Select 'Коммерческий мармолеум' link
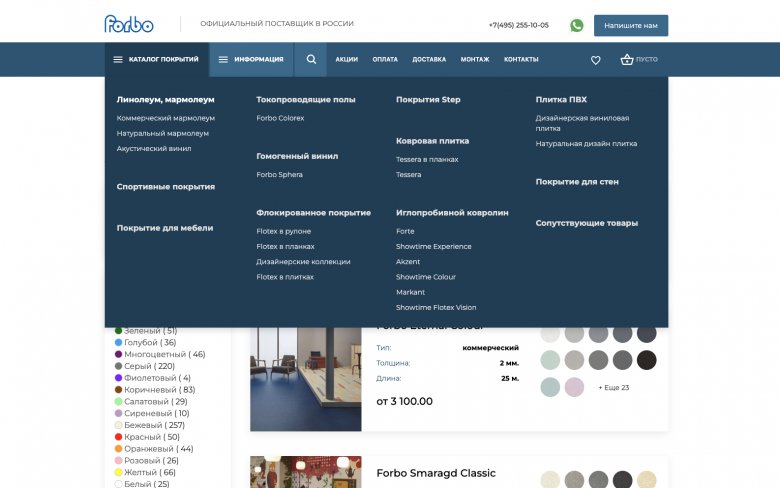The height and width of the screenshot is (488, 780). click(x=166, y=118)
